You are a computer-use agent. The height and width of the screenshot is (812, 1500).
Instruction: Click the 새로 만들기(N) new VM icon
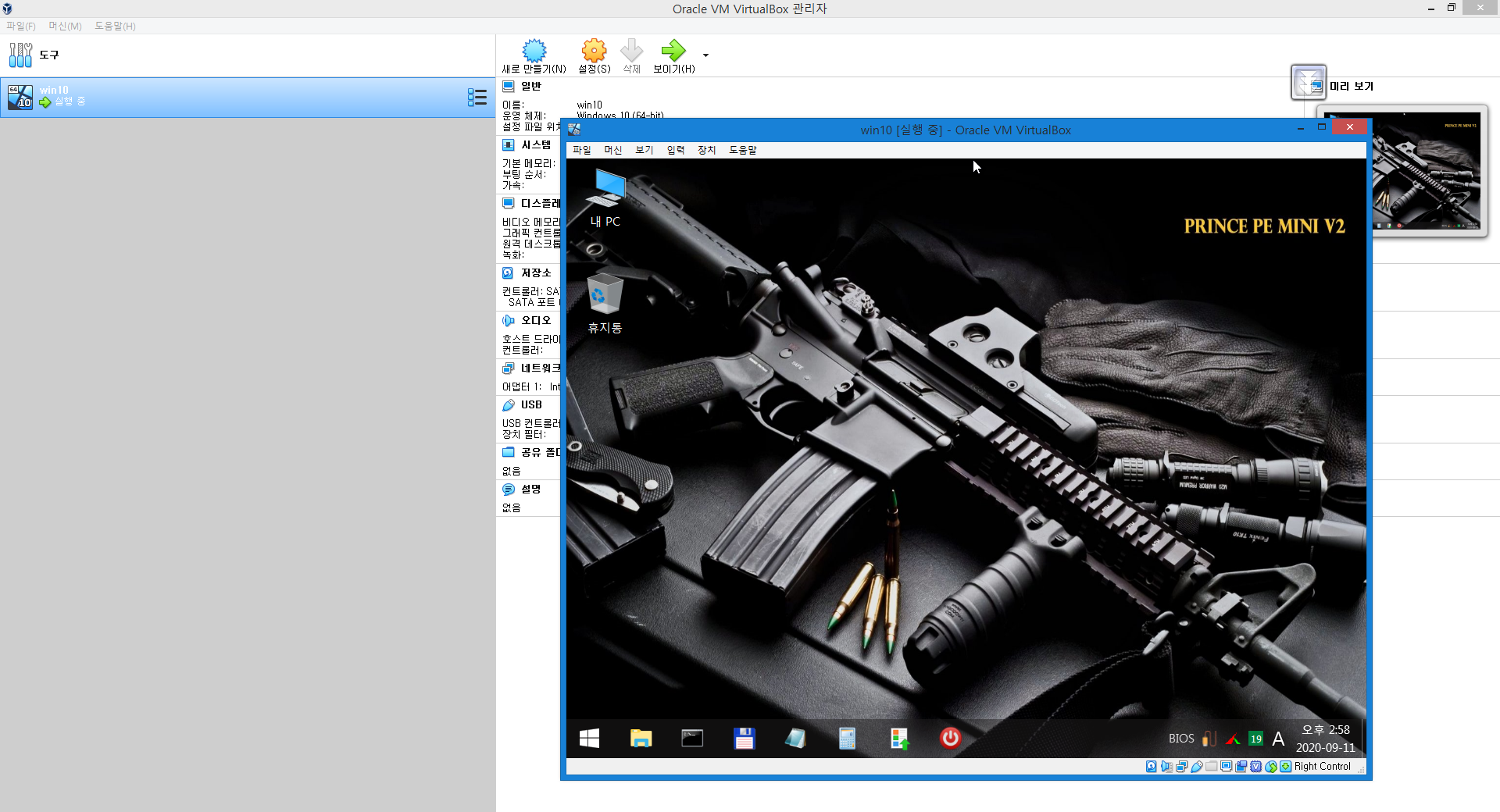pos(534,51)
